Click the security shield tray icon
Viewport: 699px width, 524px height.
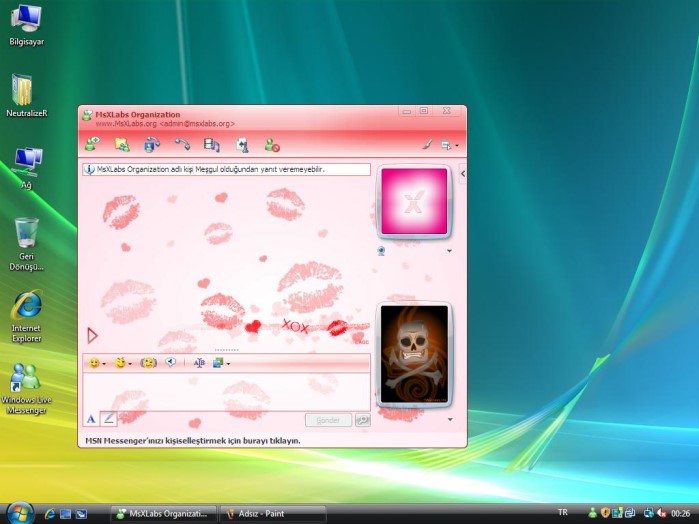[x=605, y=513]
